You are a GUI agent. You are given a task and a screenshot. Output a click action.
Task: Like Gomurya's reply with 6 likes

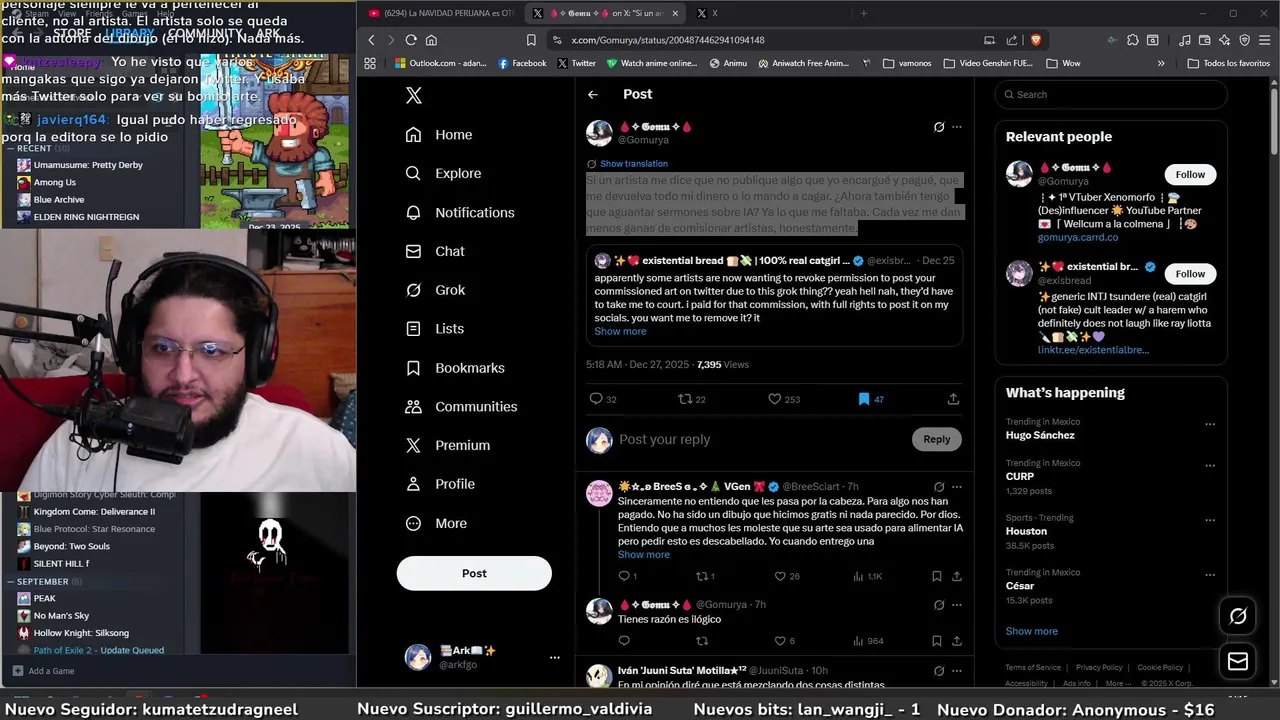pos(785,641)
